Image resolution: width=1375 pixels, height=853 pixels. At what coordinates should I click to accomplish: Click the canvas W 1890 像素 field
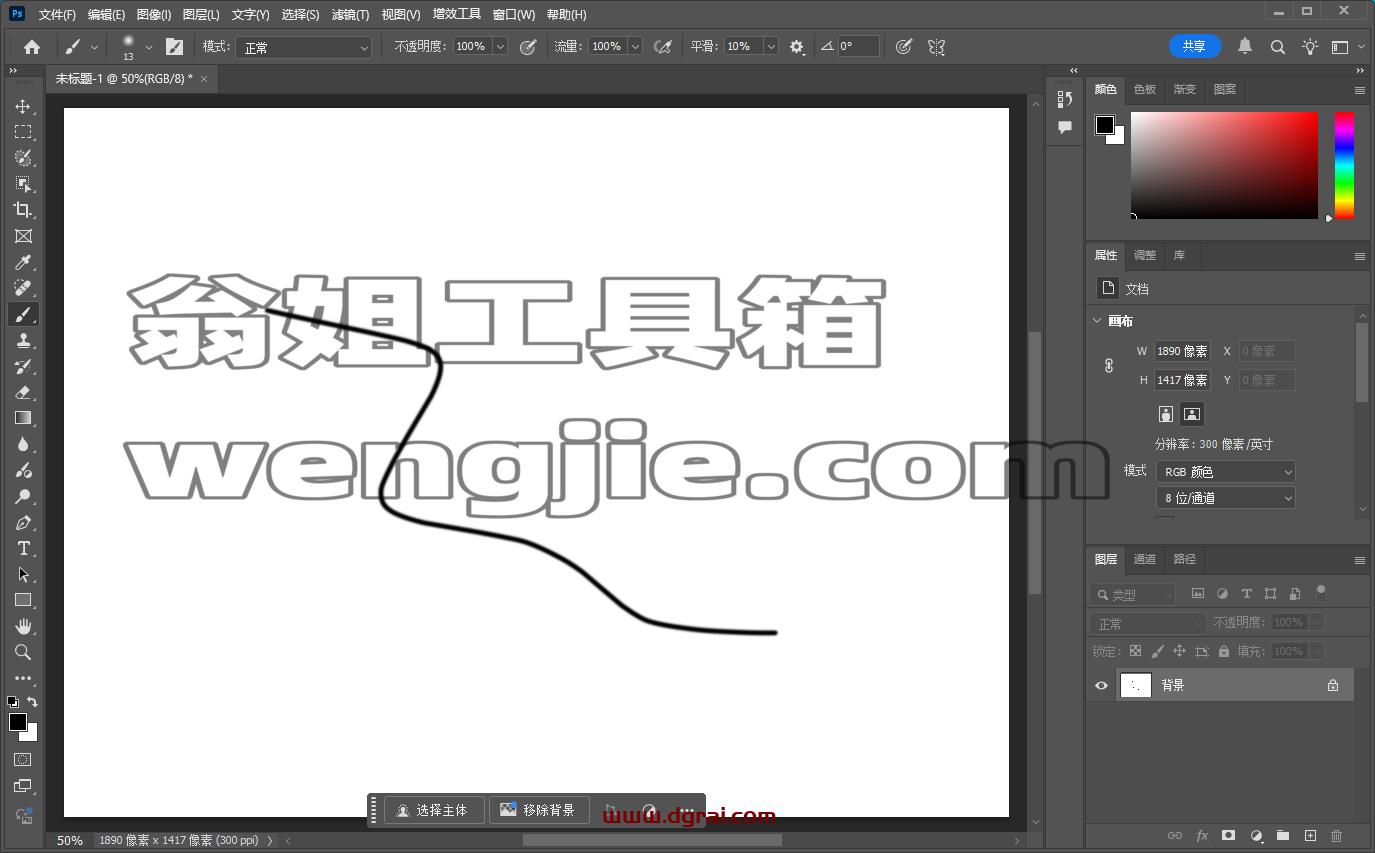1182,351
